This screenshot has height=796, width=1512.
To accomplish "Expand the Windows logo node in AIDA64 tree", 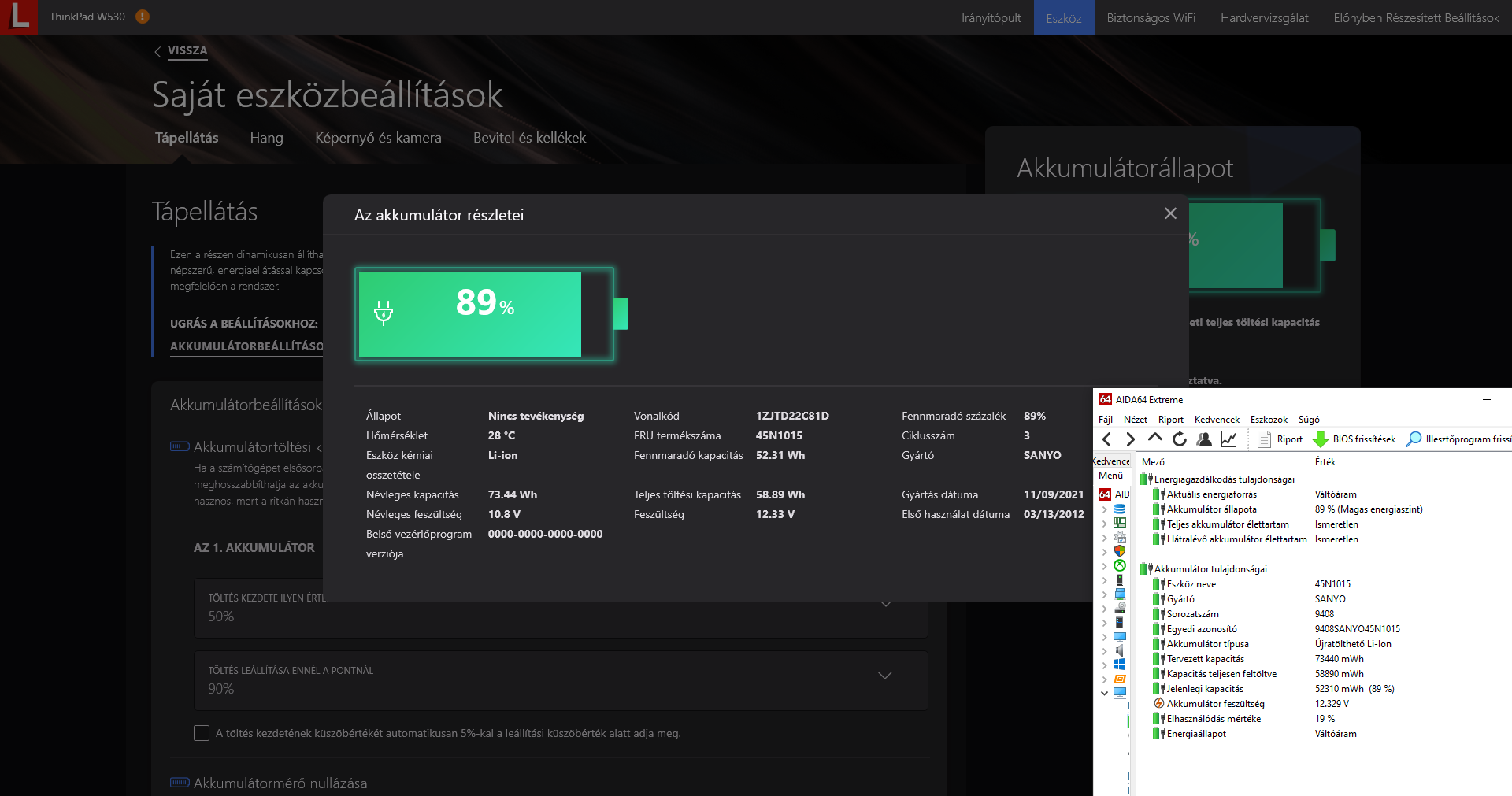I will [1104, 665].
